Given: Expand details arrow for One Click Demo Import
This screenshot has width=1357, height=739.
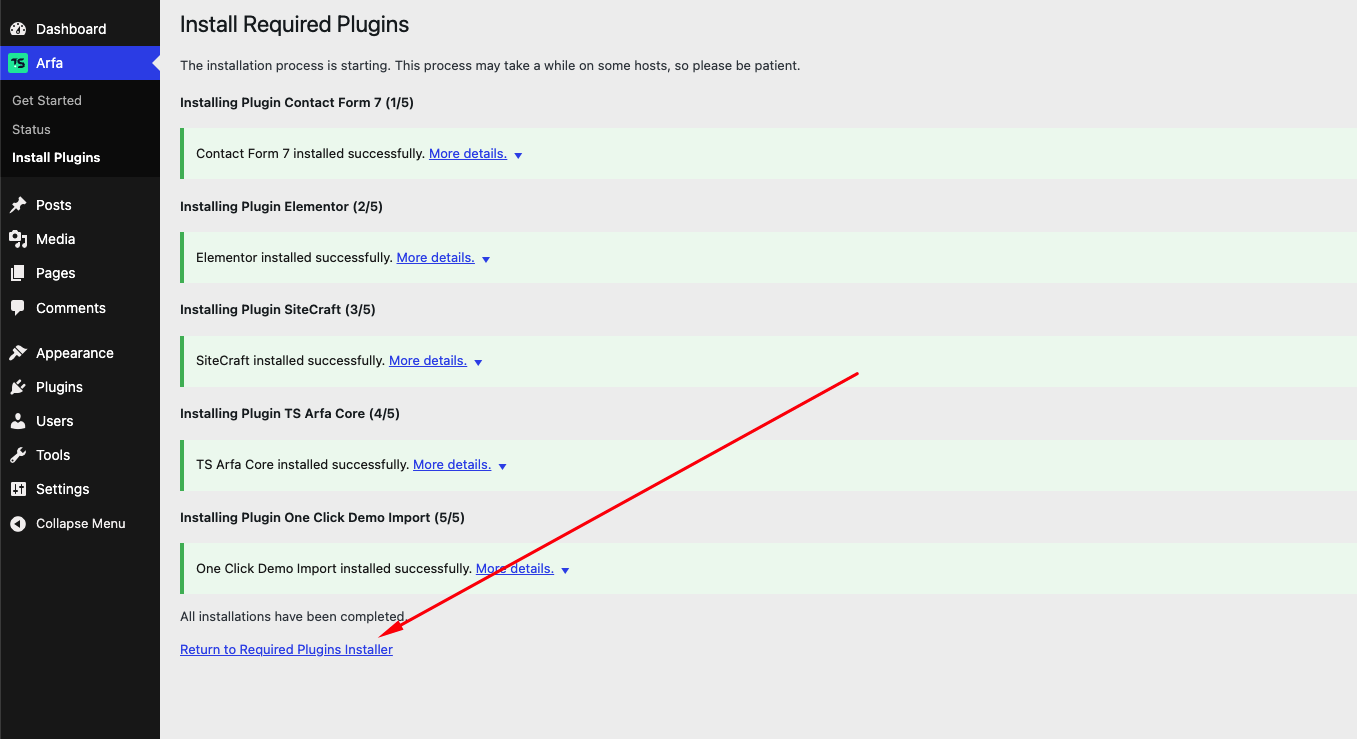Looking at the screenshot, I should tap(565, 570).
